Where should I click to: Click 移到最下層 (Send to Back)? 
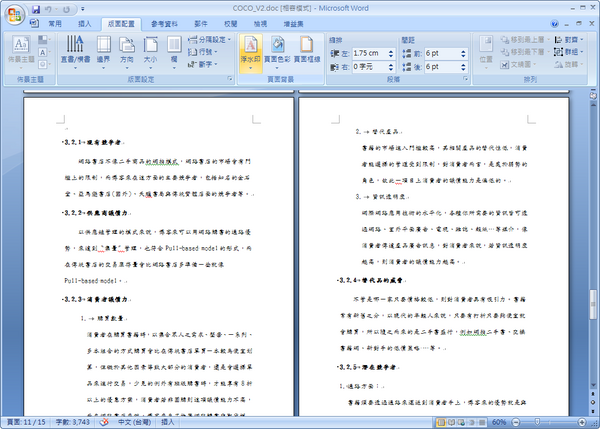[525, 52]
